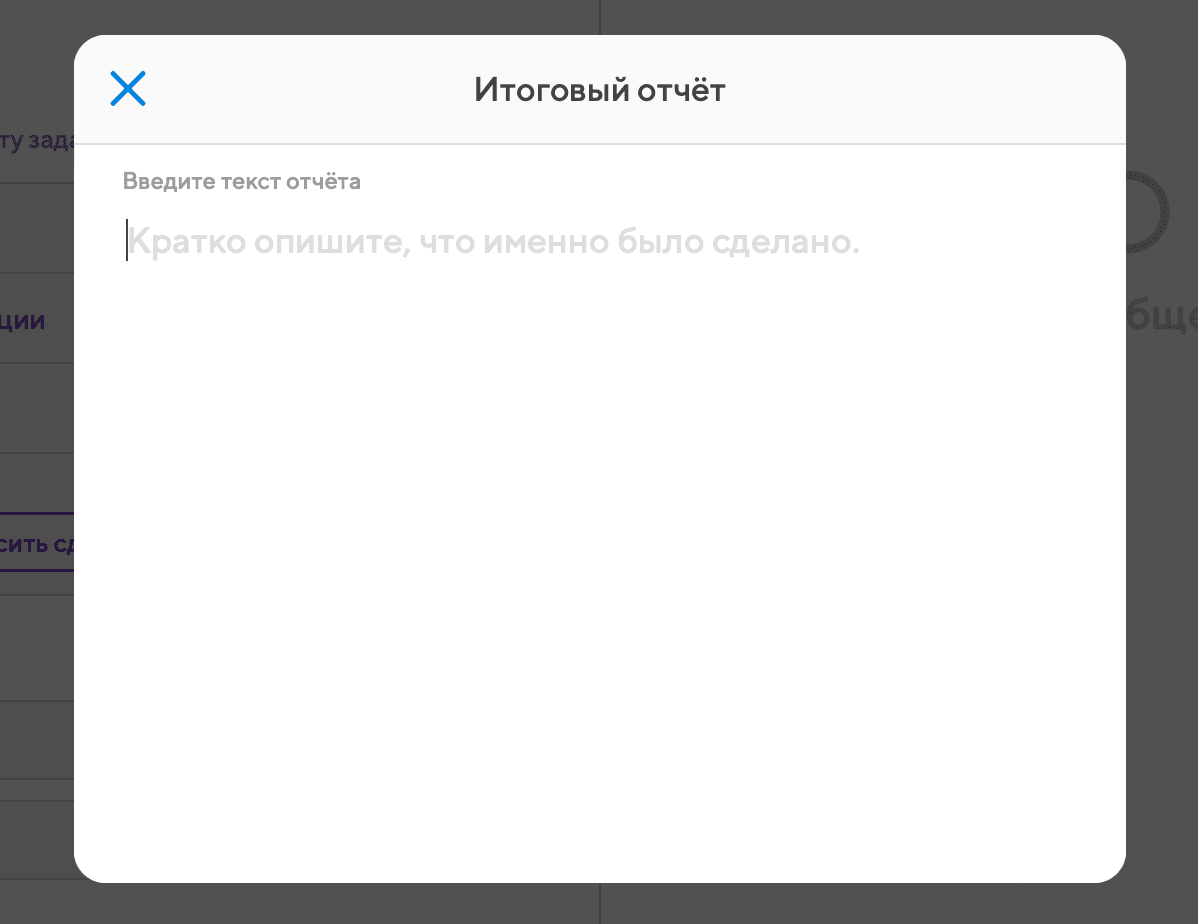Click the Введите текст отчёта label
Viewport: 1198px width, 924px height.
pos(241,181)
